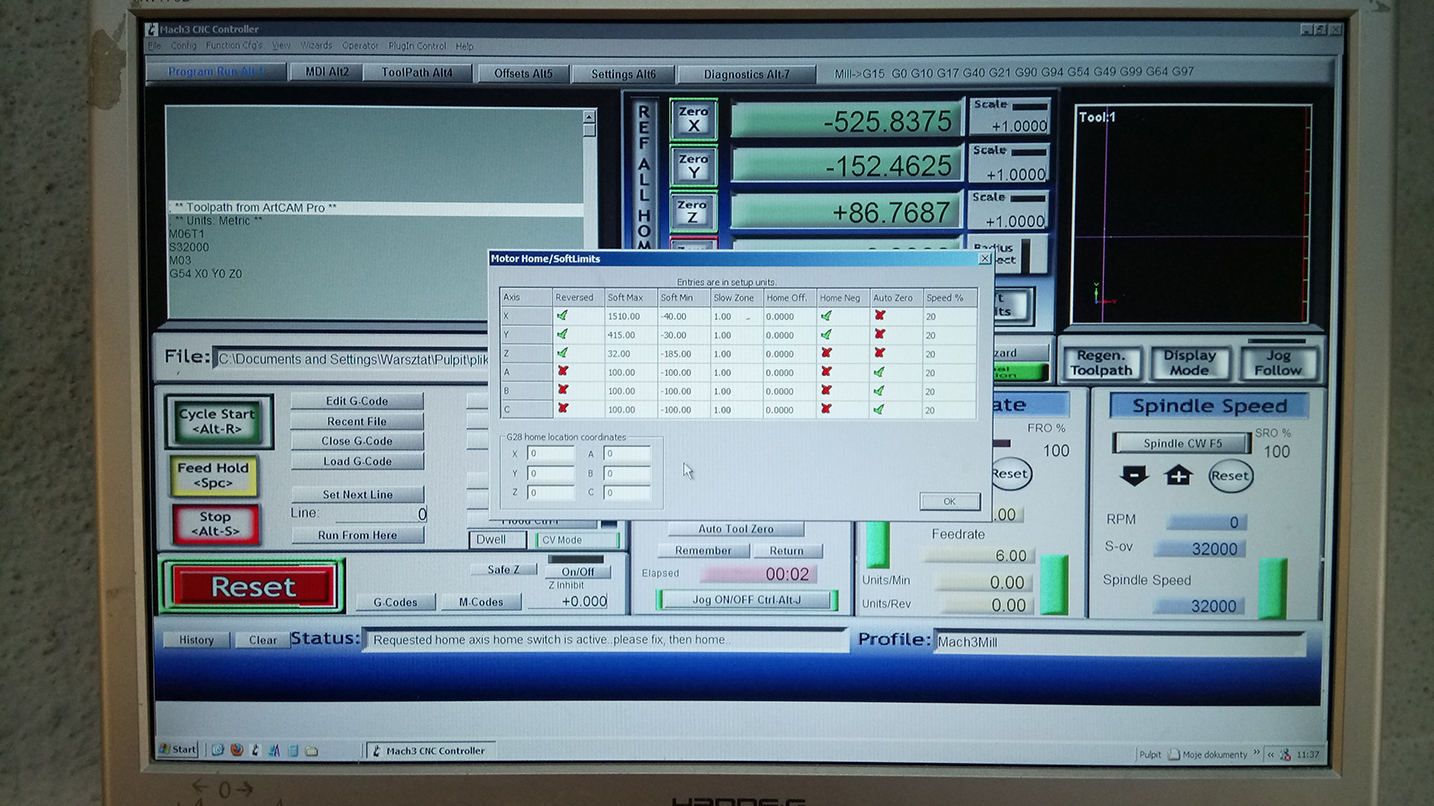The width and height of the screenshot is (1434, 806).
Task: Click the red cross Home Neg icon for C axis
Action: click(826, 409)
